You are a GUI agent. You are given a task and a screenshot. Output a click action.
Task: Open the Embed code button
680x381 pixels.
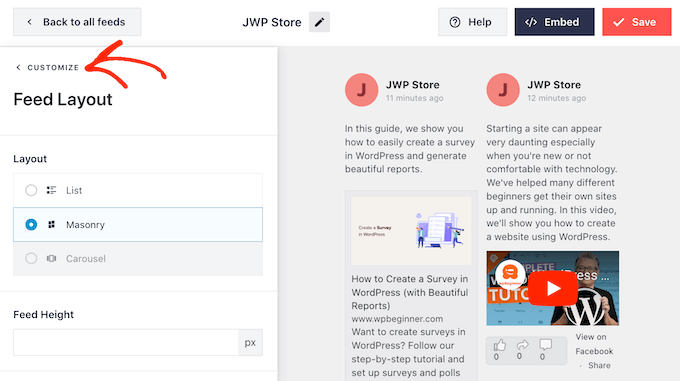coord(554,22)
